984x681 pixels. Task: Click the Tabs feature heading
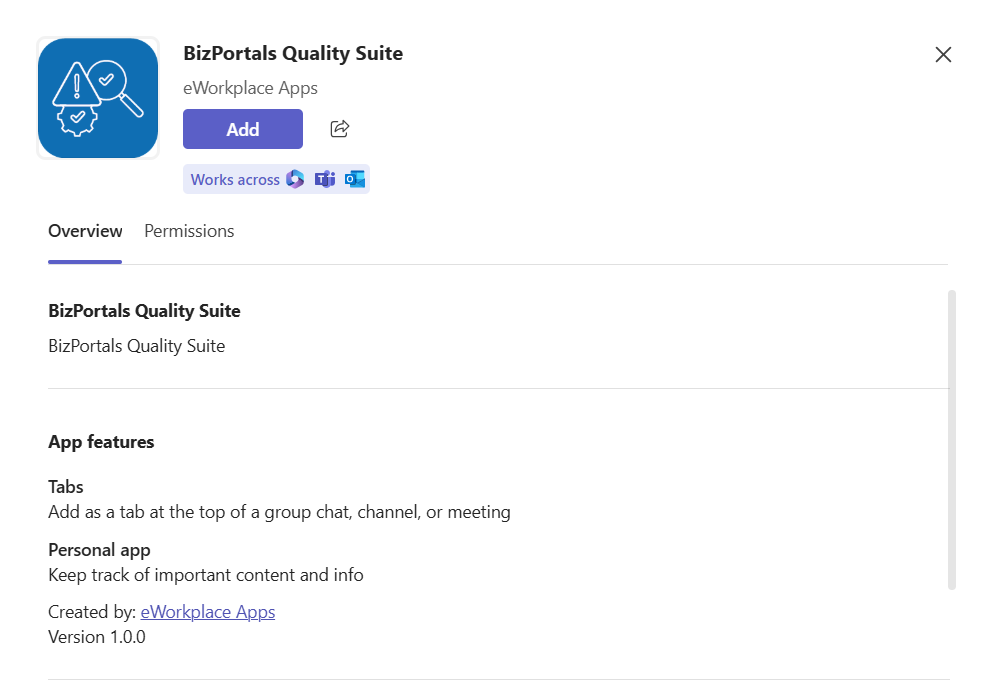(x=66, y=487)
